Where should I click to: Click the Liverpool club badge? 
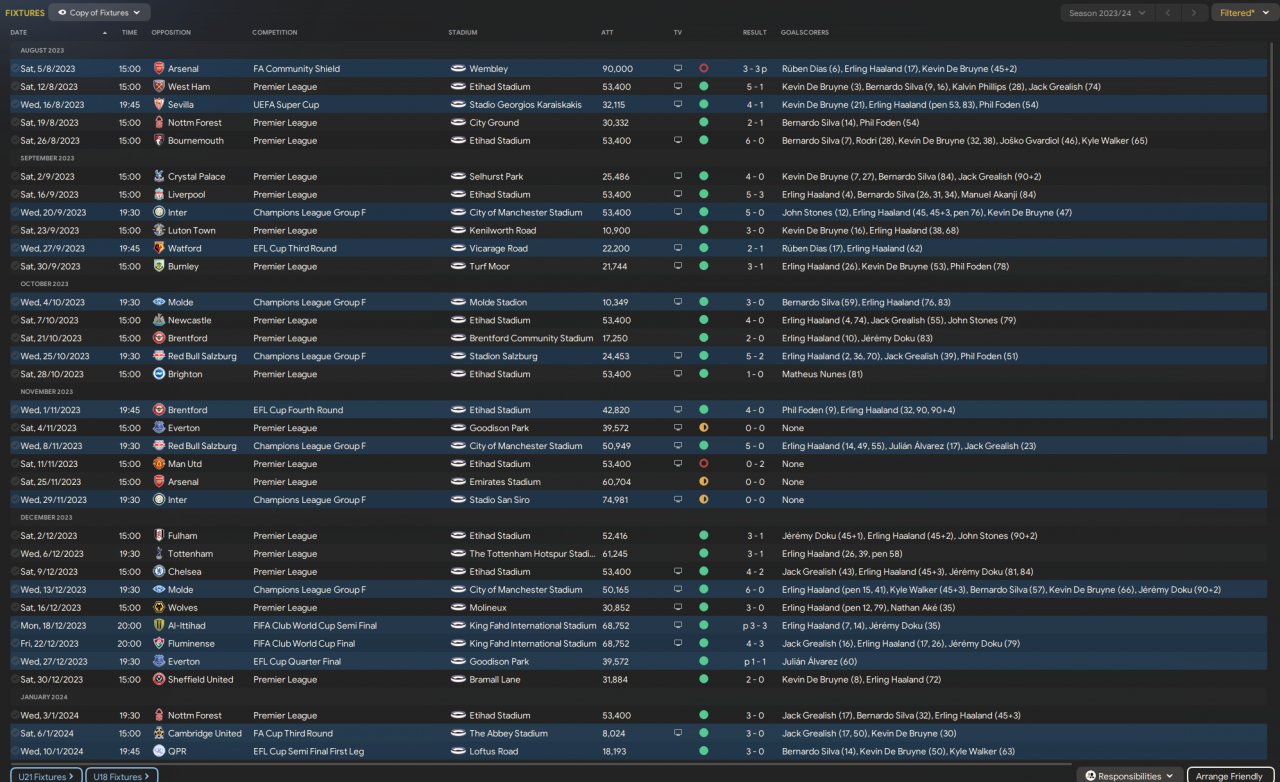click(159, 195)
